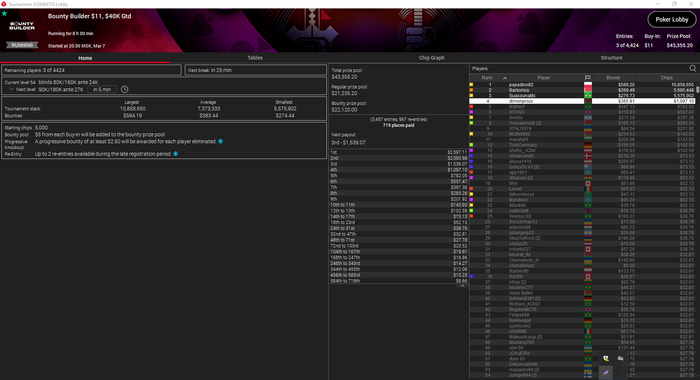Screen dimensions: 700x380
Task: Click the Poker Lobby button
Action: coord(672,19)
